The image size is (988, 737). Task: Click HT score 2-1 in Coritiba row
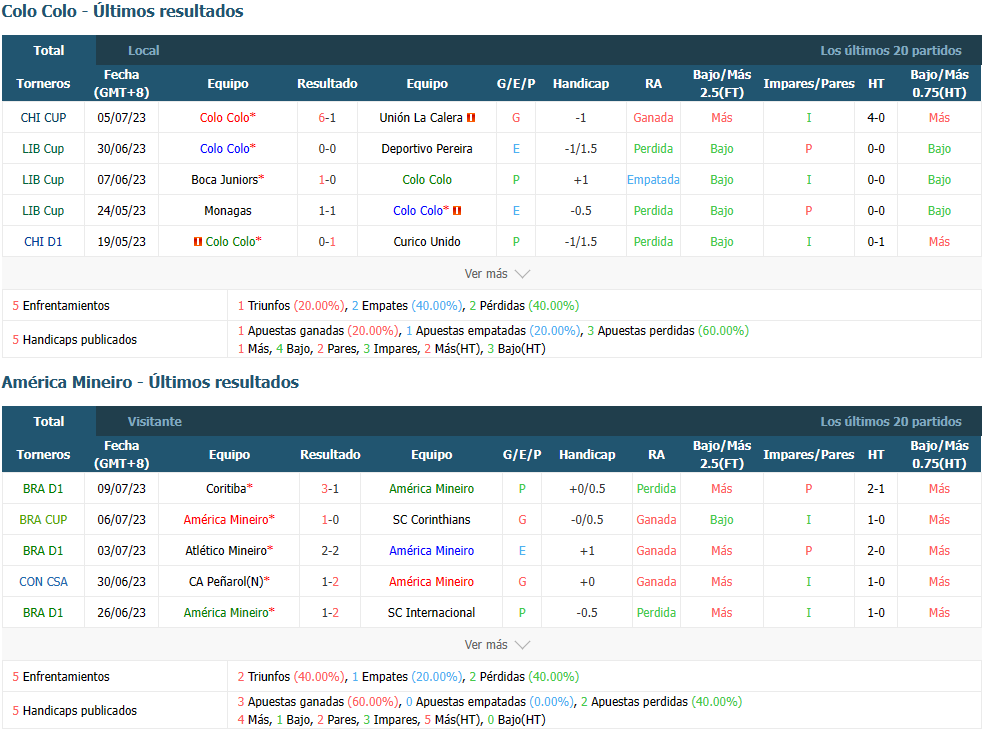coord(876,489)
